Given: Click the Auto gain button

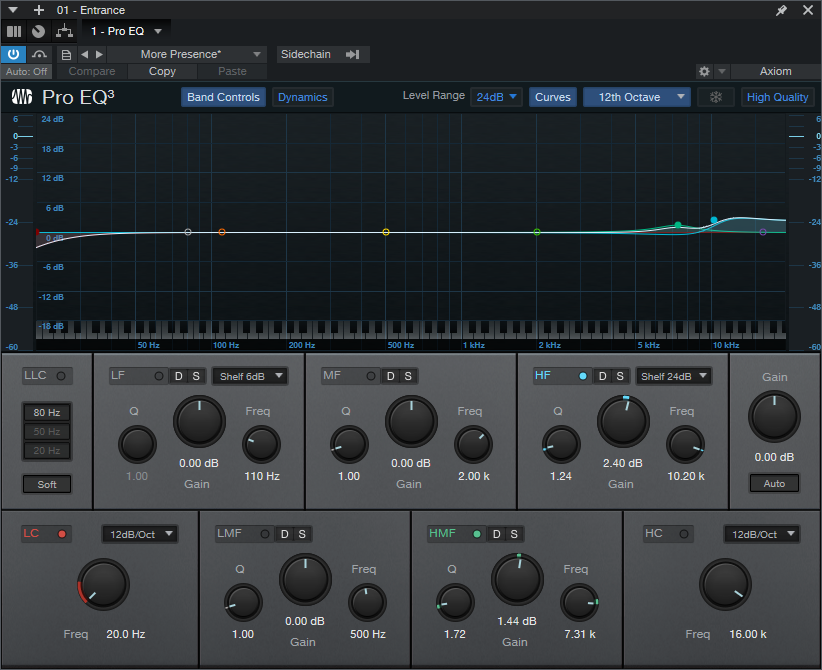Looking at the screenshot, I should click(774, 483).
